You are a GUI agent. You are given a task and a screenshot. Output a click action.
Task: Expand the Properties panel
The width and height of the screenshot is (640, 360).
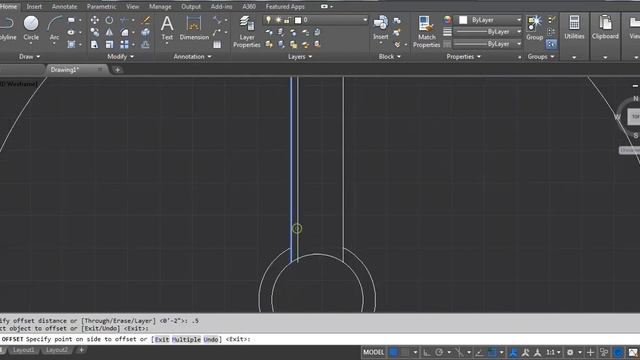(463, 56)
